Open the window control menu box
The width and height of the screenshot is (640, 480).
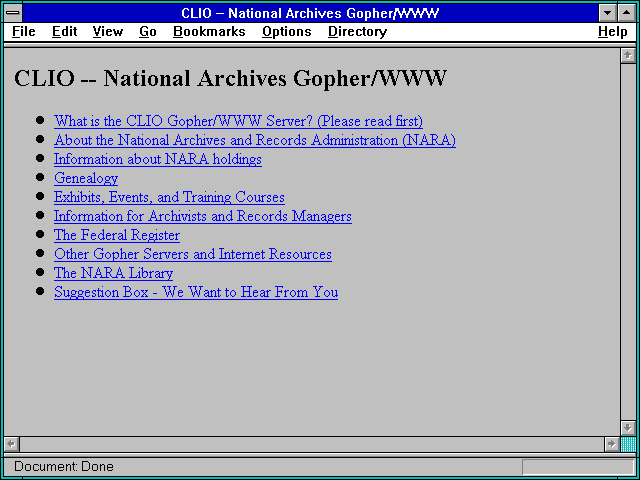pyautogui.click(x=13, y=13)
